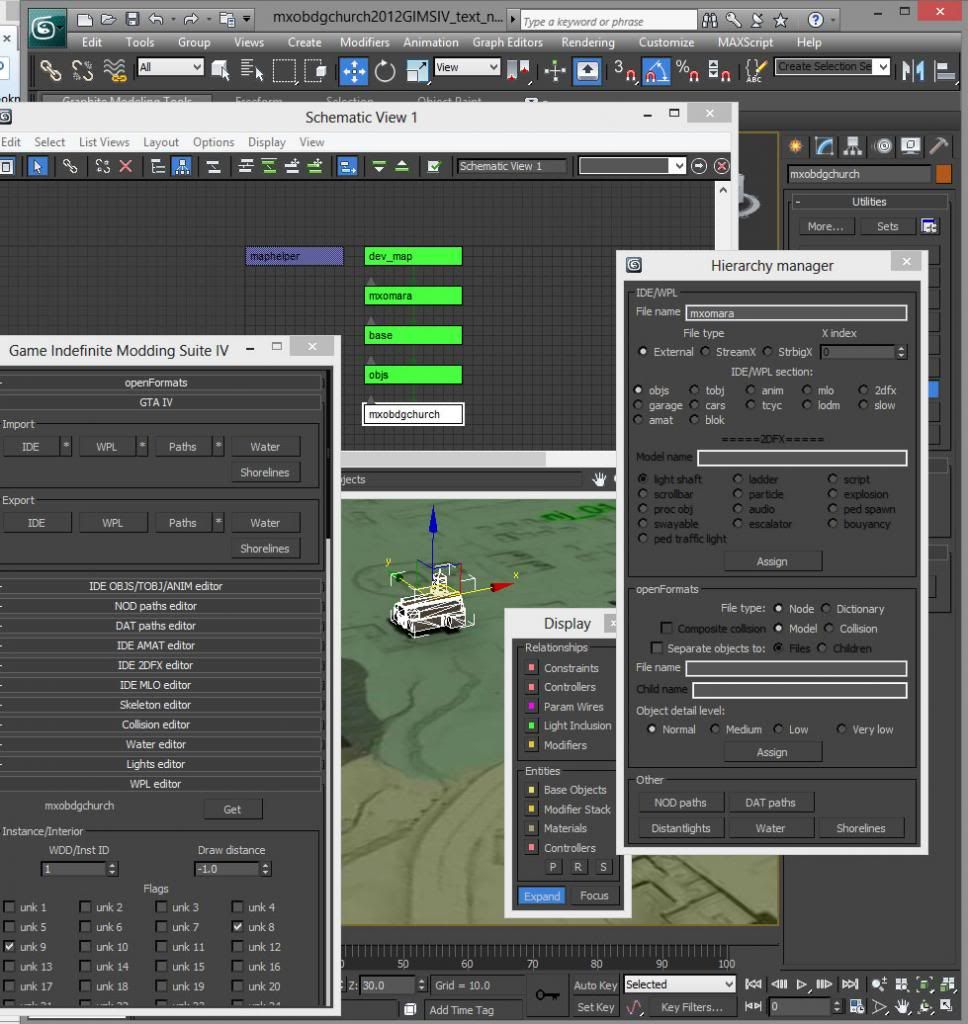
Task: Expand the Collision editor rollout
Action: (x=156, y=724)
